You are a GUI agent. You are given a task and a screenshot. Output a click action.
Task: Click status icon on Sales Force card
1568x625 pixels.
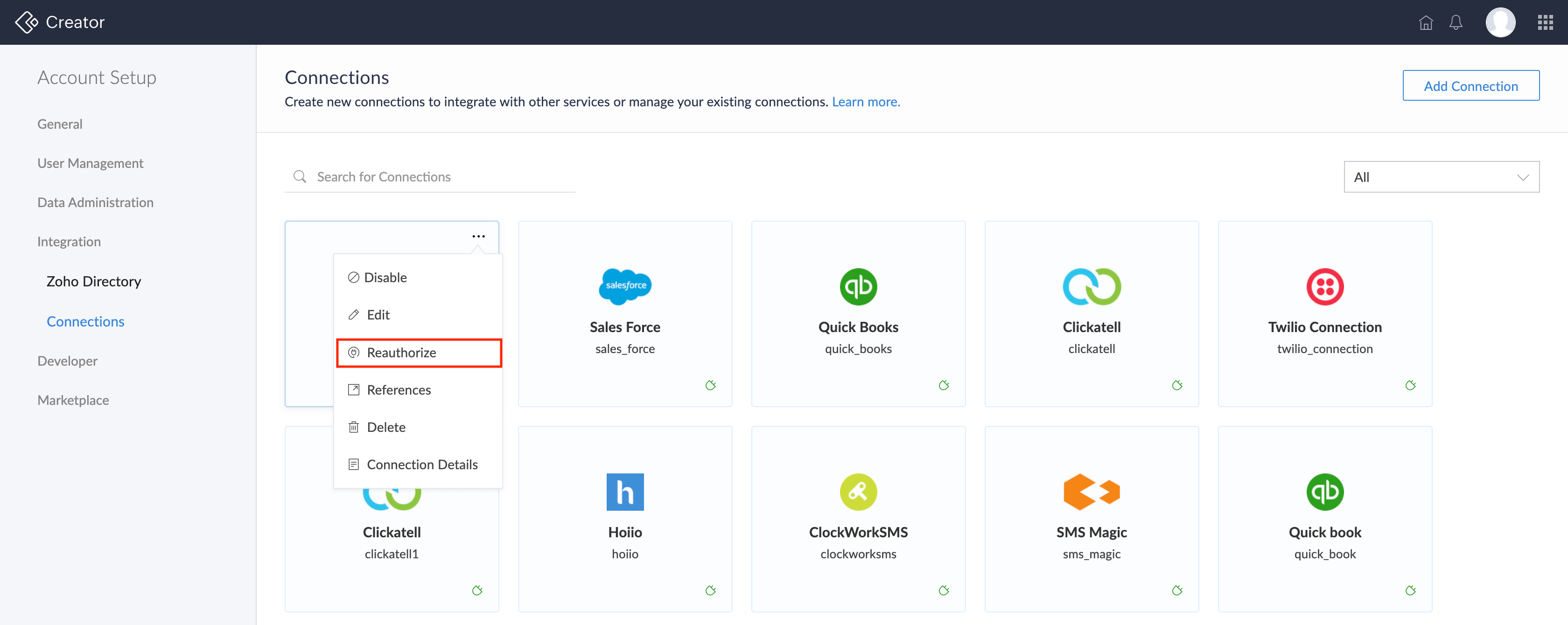(x=710, y=385)
